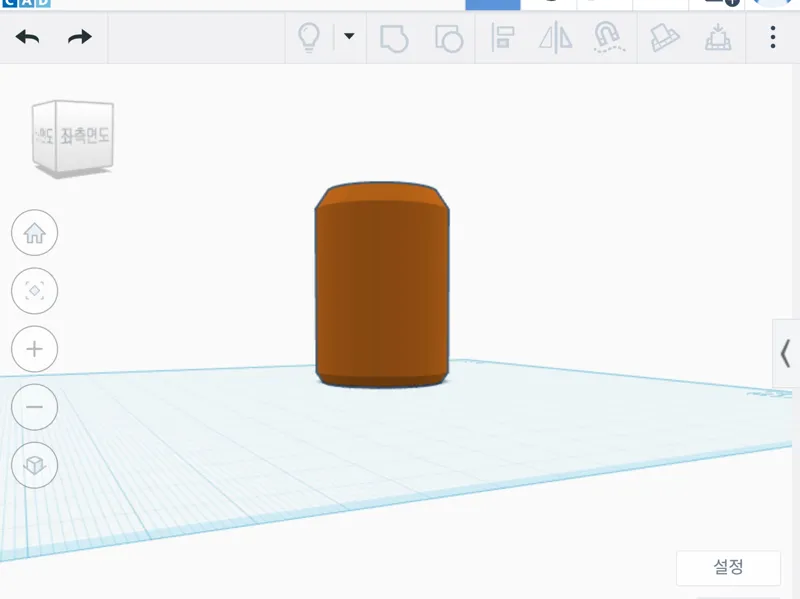Activate the Cruise magnet tool
The height and width of the screenshot is (599, 800).
(609, 38)
